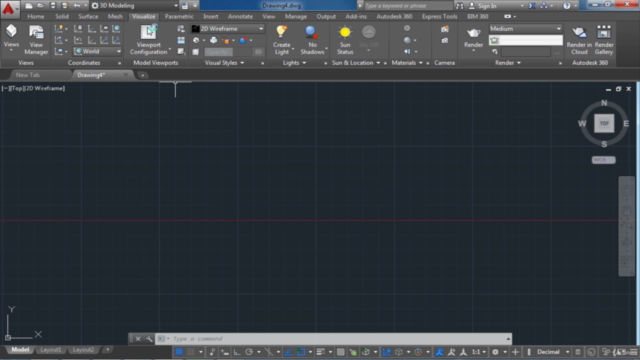Launch the View Manager
The image size is (640, 360).
pyautogui.click(x=36, y=39)
